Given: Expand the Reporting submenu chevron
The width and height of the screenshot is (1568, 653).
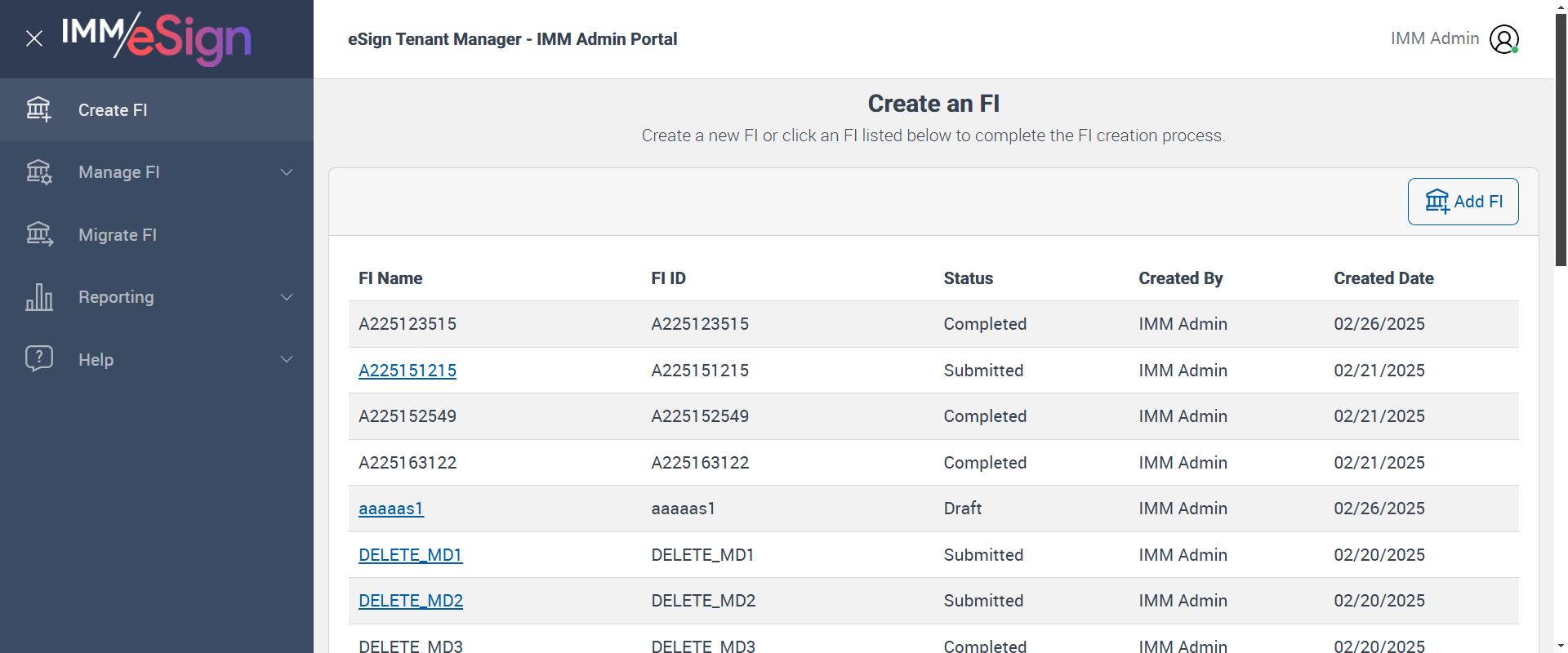Looking at the screenshot, I should (x=287, y=297).
